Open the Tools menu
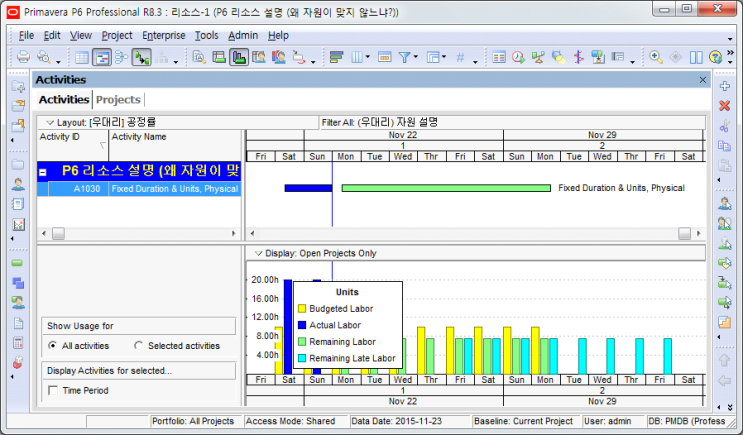Image resolution: width=743 pixels, height=435 pixels. 207,36
